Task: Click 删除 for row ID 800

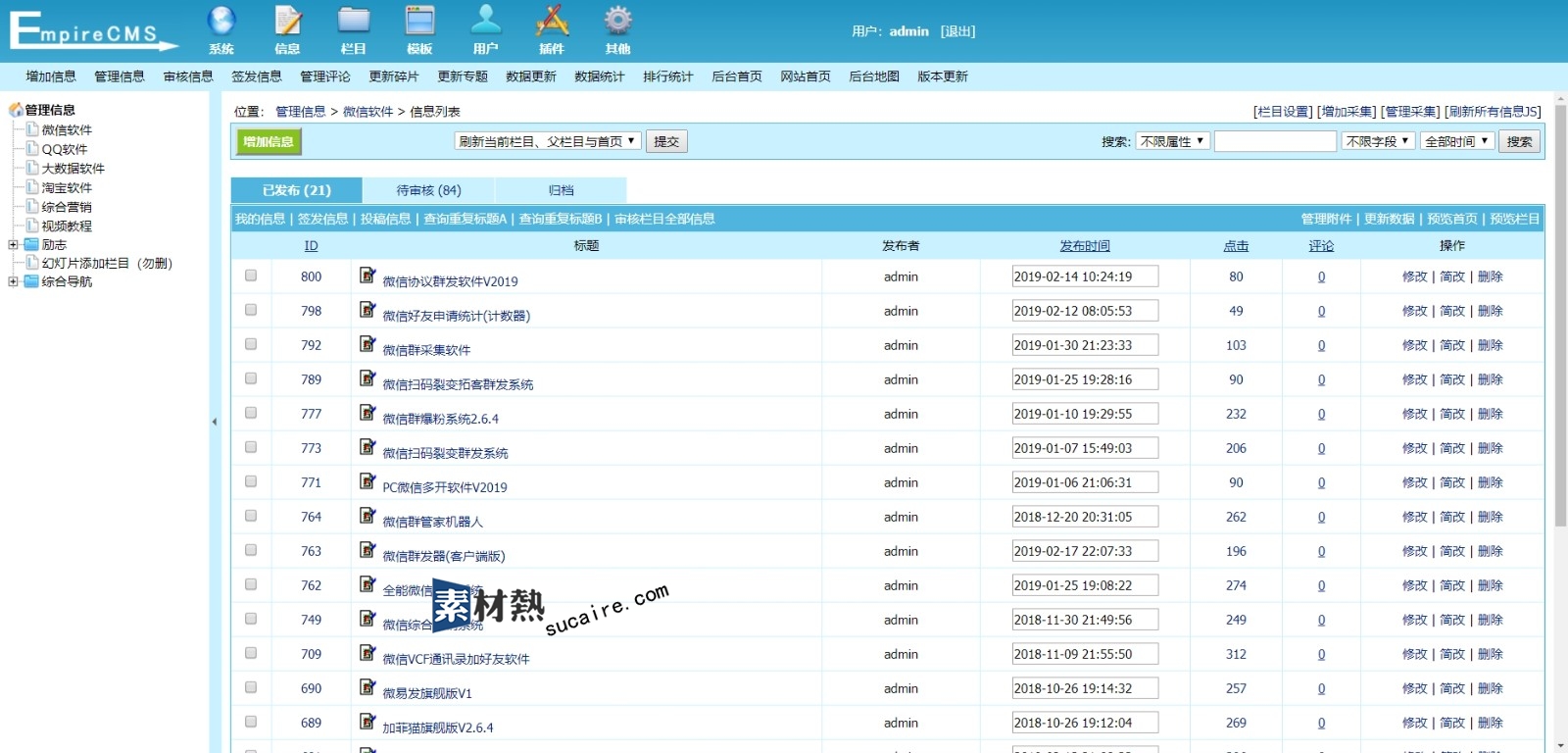Action: (x=1490, y=276)
